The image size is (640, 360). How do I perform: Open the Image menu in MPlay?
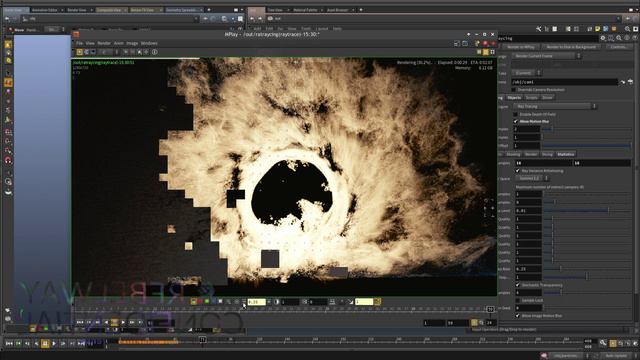click(x=132, y=43)
